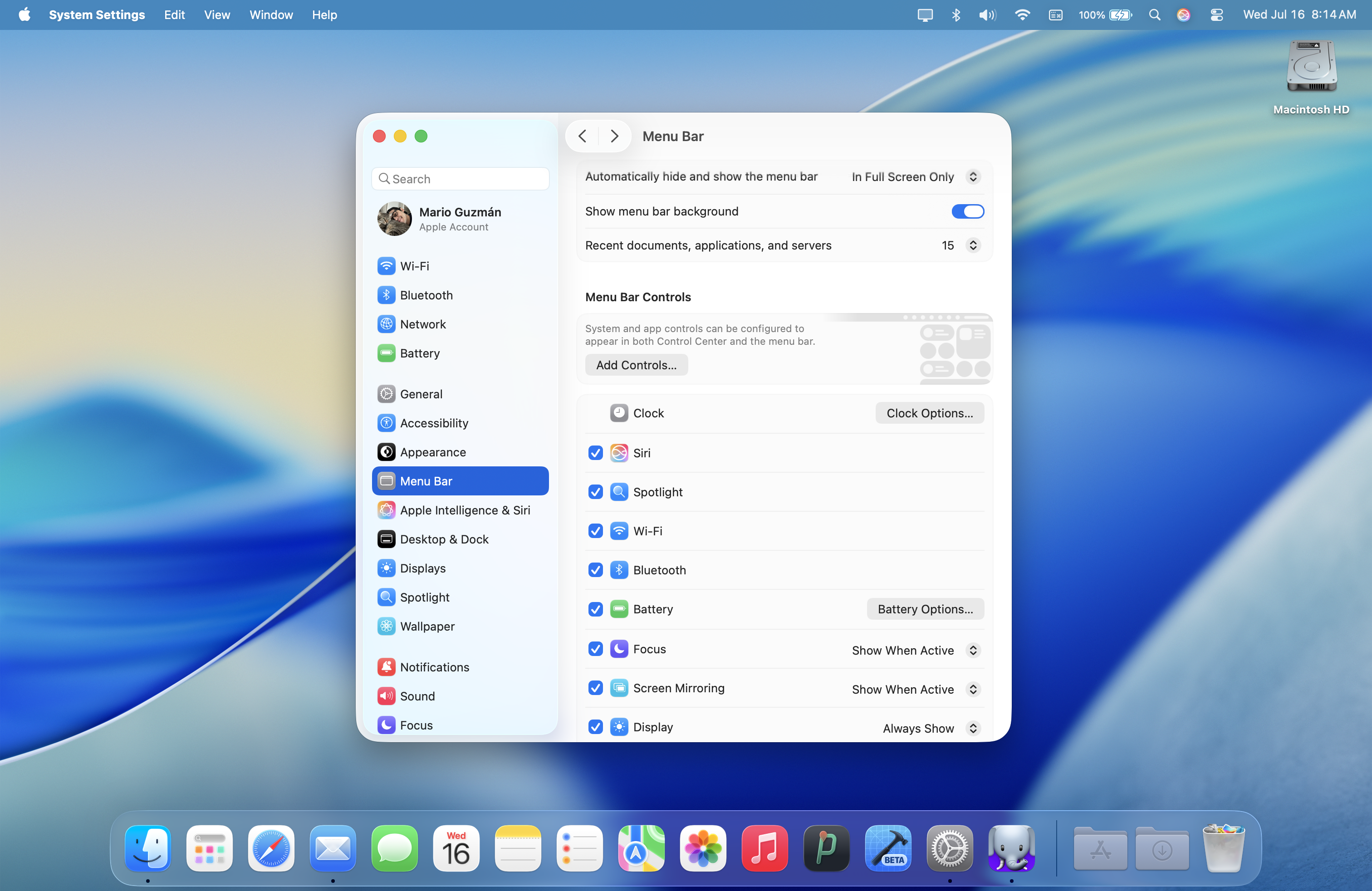Uncheck the Focus menu bar checkbox
Screen dimensions: 1372x891
tap(596, 649)
